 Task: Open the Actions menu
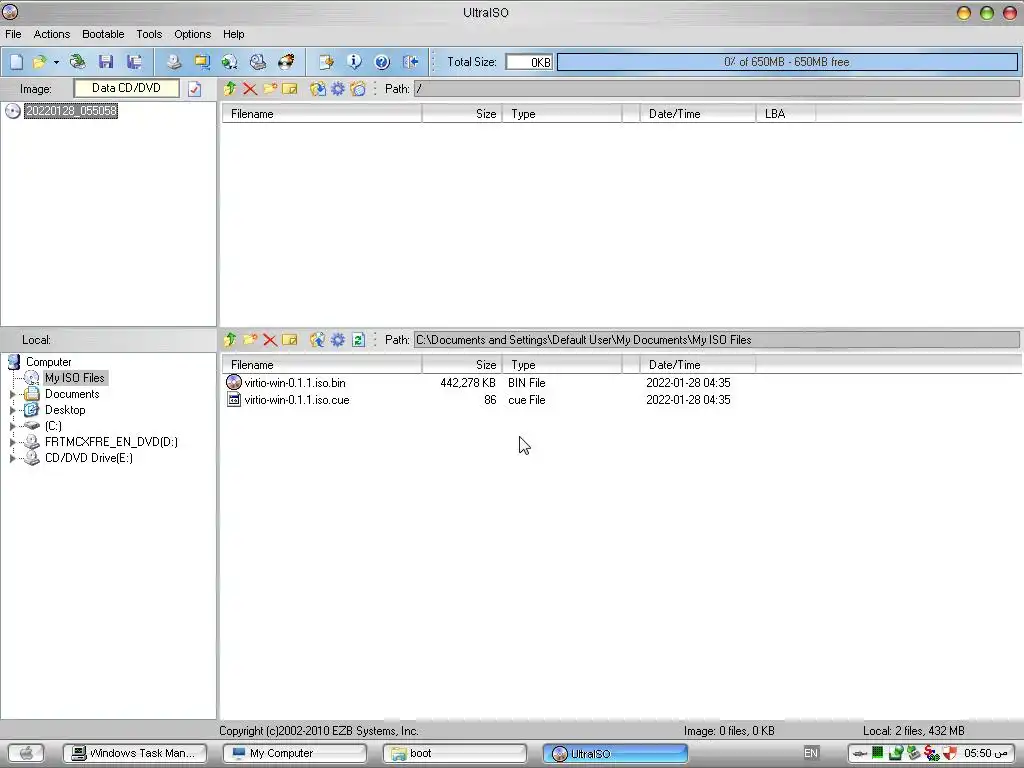[52, 34]
